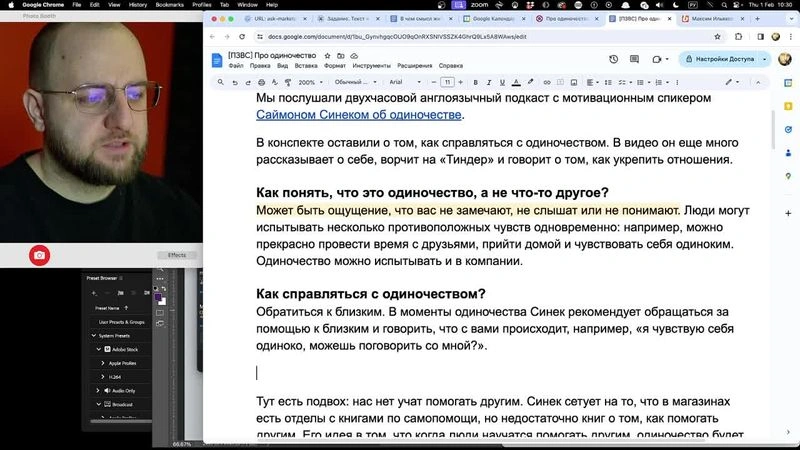Open the highlight color picker
This screenshot has height=450, width=800.
click(531, 82)
